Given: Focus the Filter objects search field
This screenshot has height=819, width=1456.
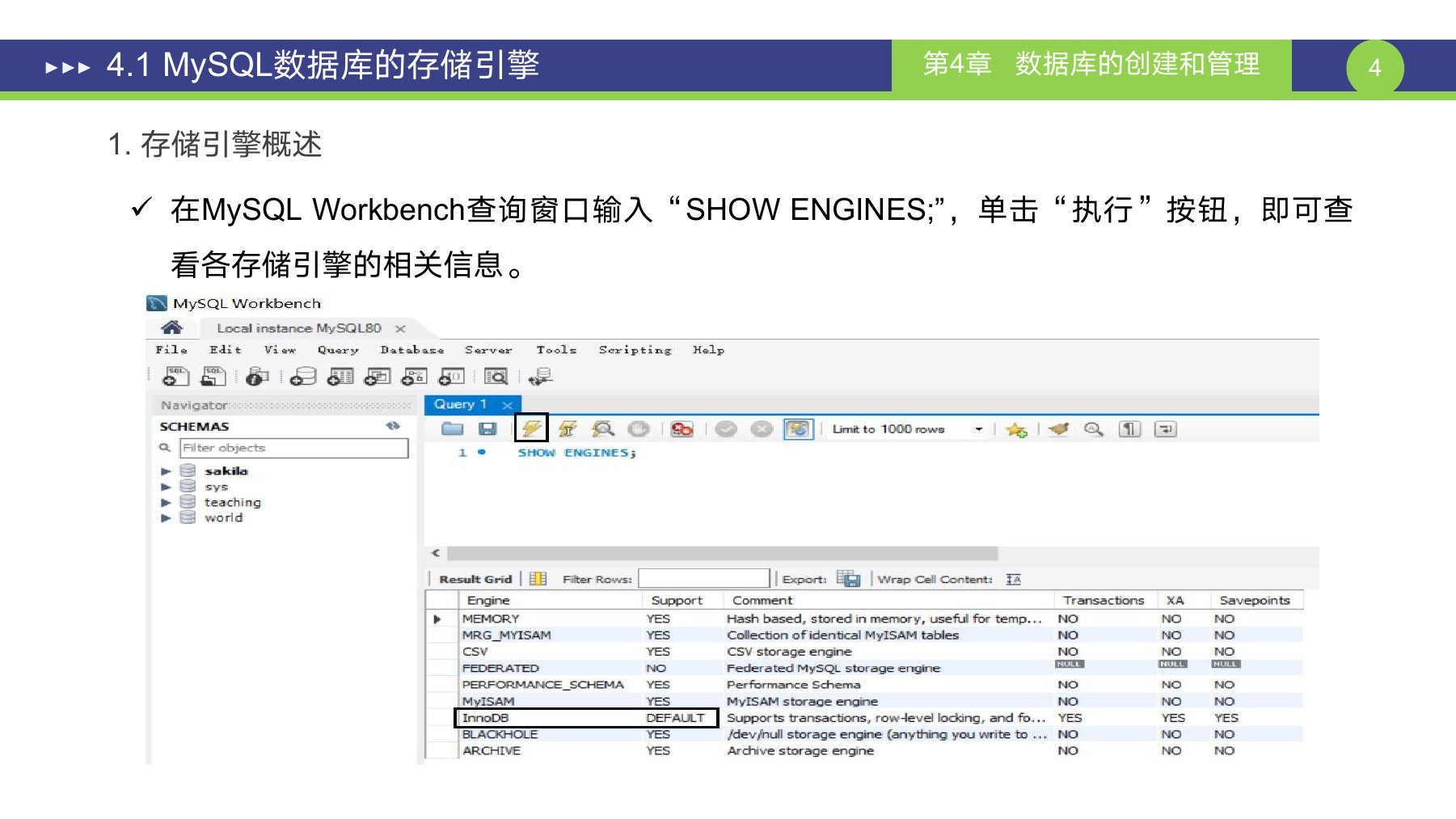Looking at the screenshot, I should pos(294,448).
